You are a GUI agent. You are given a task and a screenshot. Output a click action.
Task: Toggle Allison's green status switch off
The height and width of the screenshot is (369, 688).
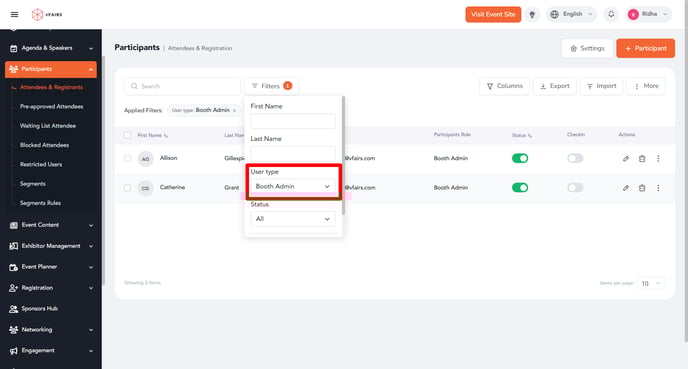[x=520, y=158]
